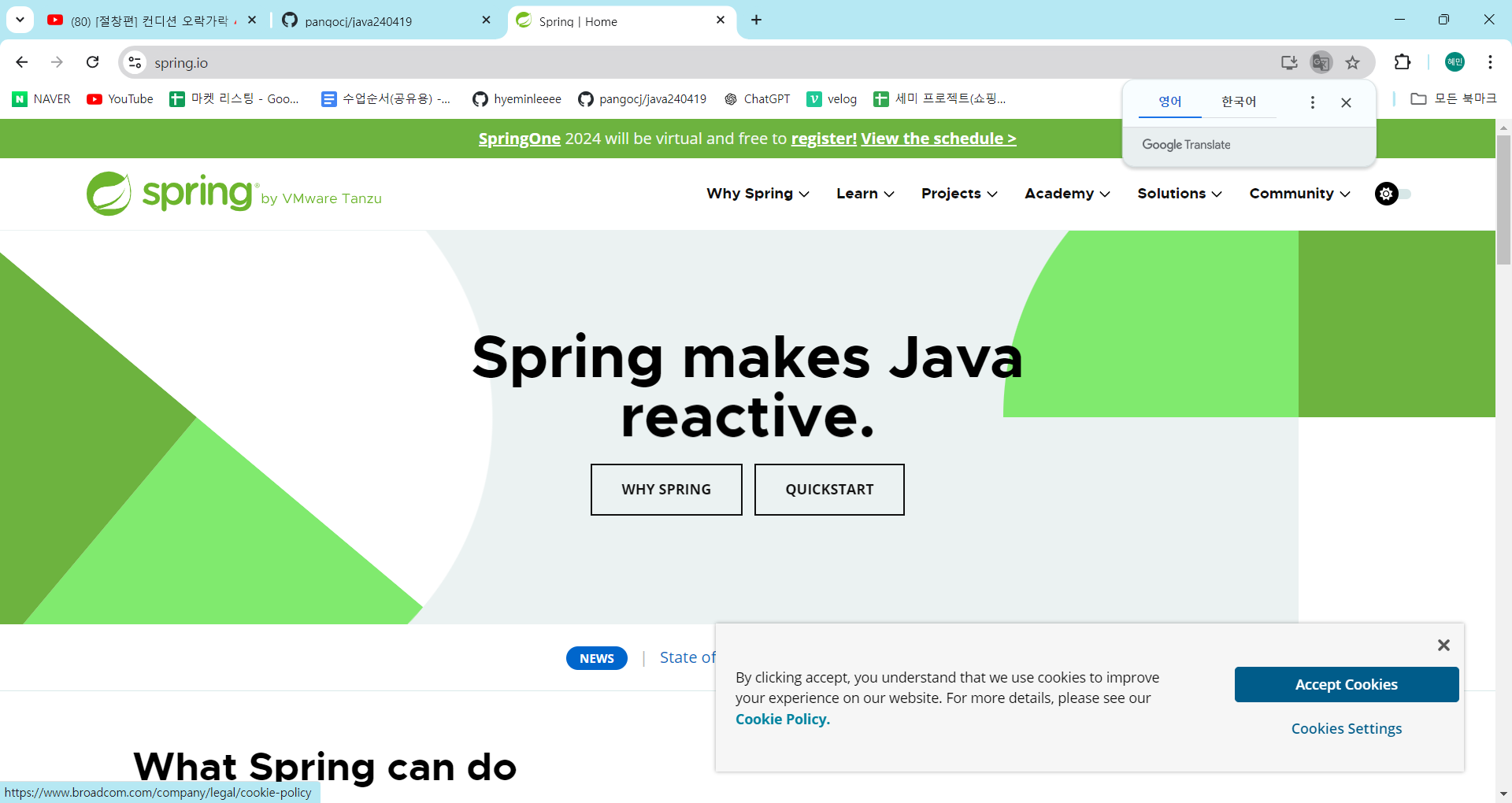Viewport: 1512px width, 803px height.
Task: Bookmark this page with the star icon
Action: [x=1352, y=62]
